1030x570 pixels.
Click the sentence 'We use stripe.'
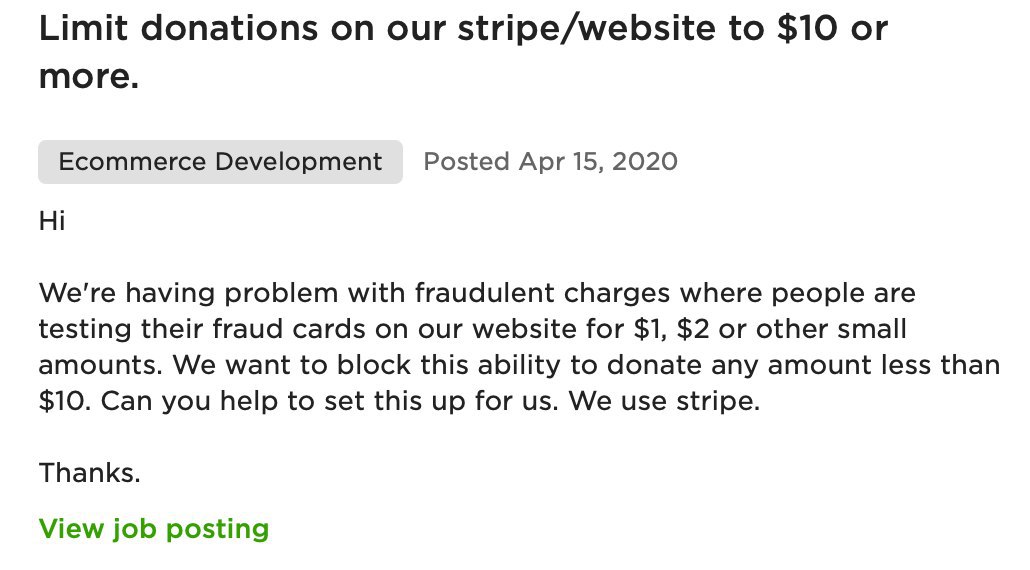[x=664, y=401]
